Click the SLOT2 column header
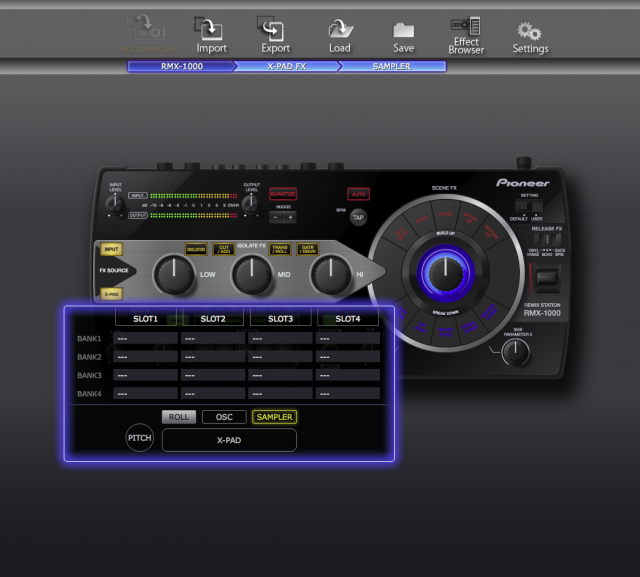 (213, 319)
